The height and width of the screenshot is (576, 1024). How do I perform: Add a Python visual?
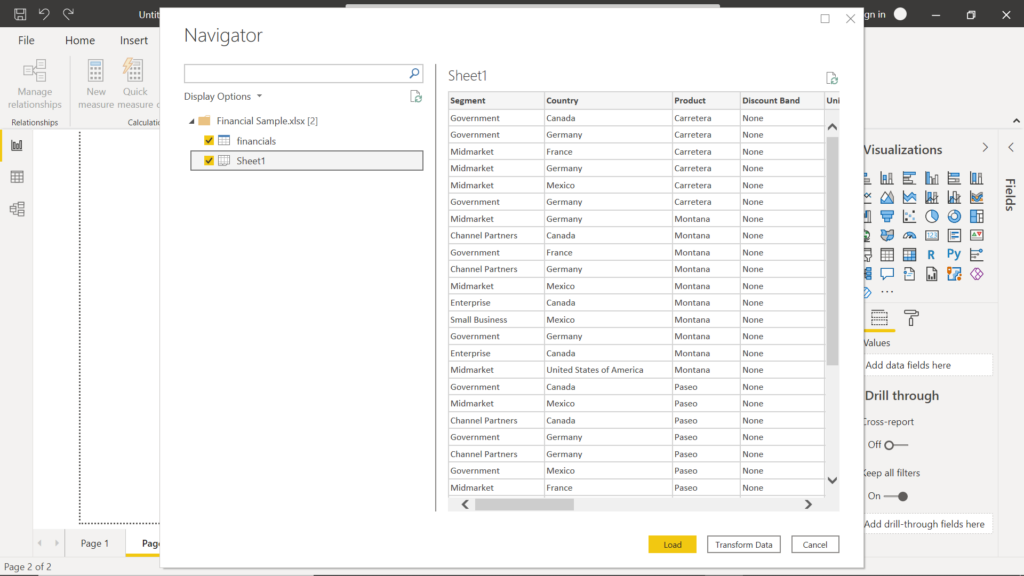[953, 254]
